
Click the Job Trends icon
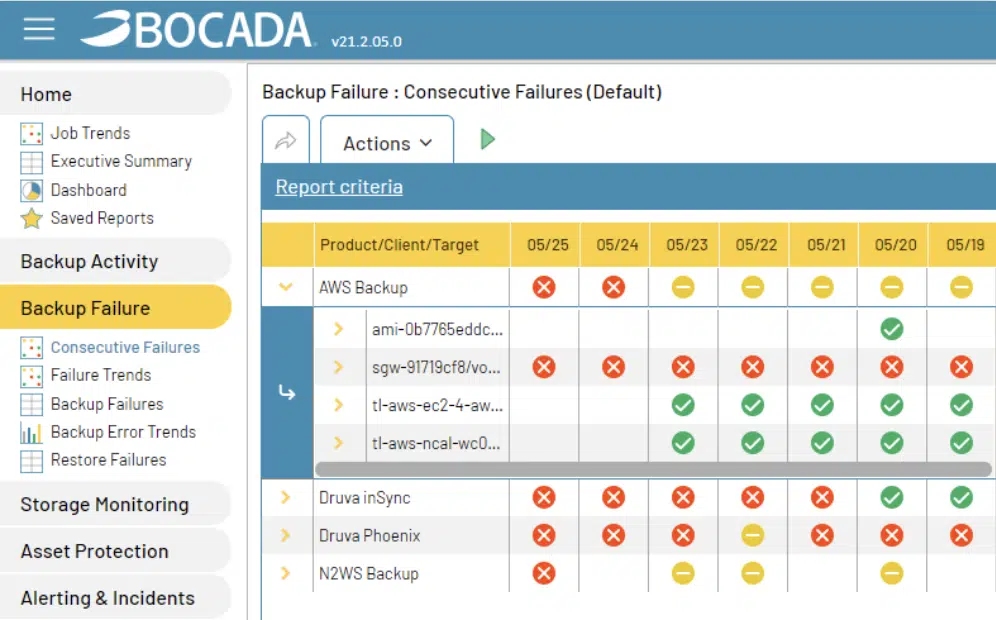pos(31,133)
